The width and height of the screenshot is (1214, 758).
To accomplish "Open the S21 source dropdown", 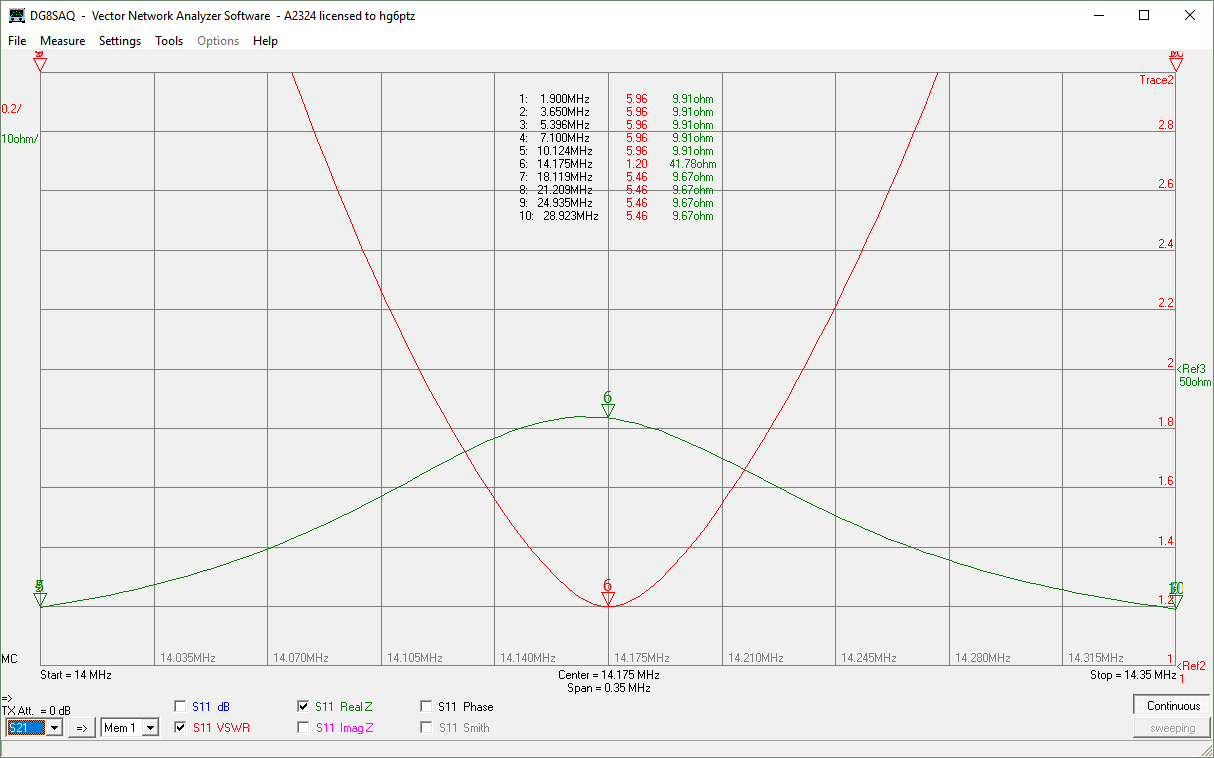I will point(54,728).
